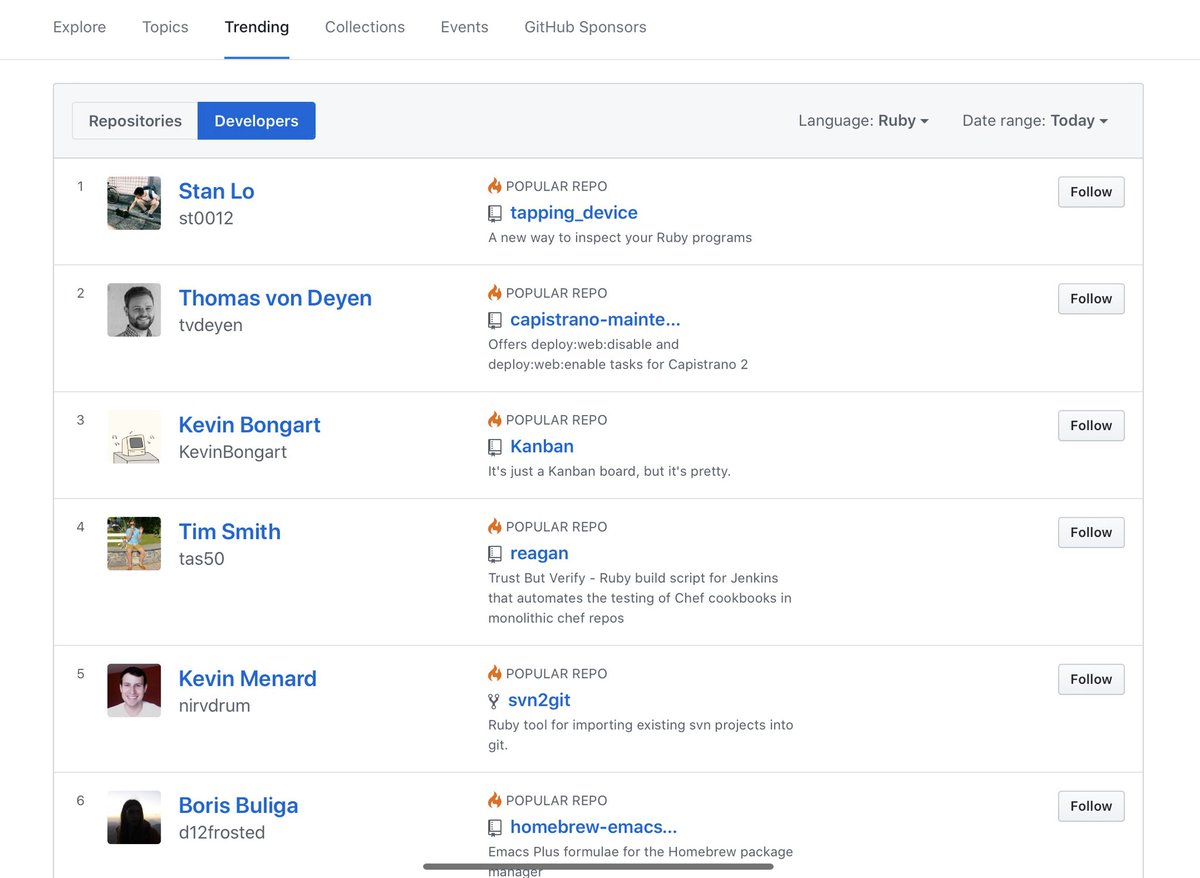Click the "Ruby tool for importing" description

tap(640, 735)
